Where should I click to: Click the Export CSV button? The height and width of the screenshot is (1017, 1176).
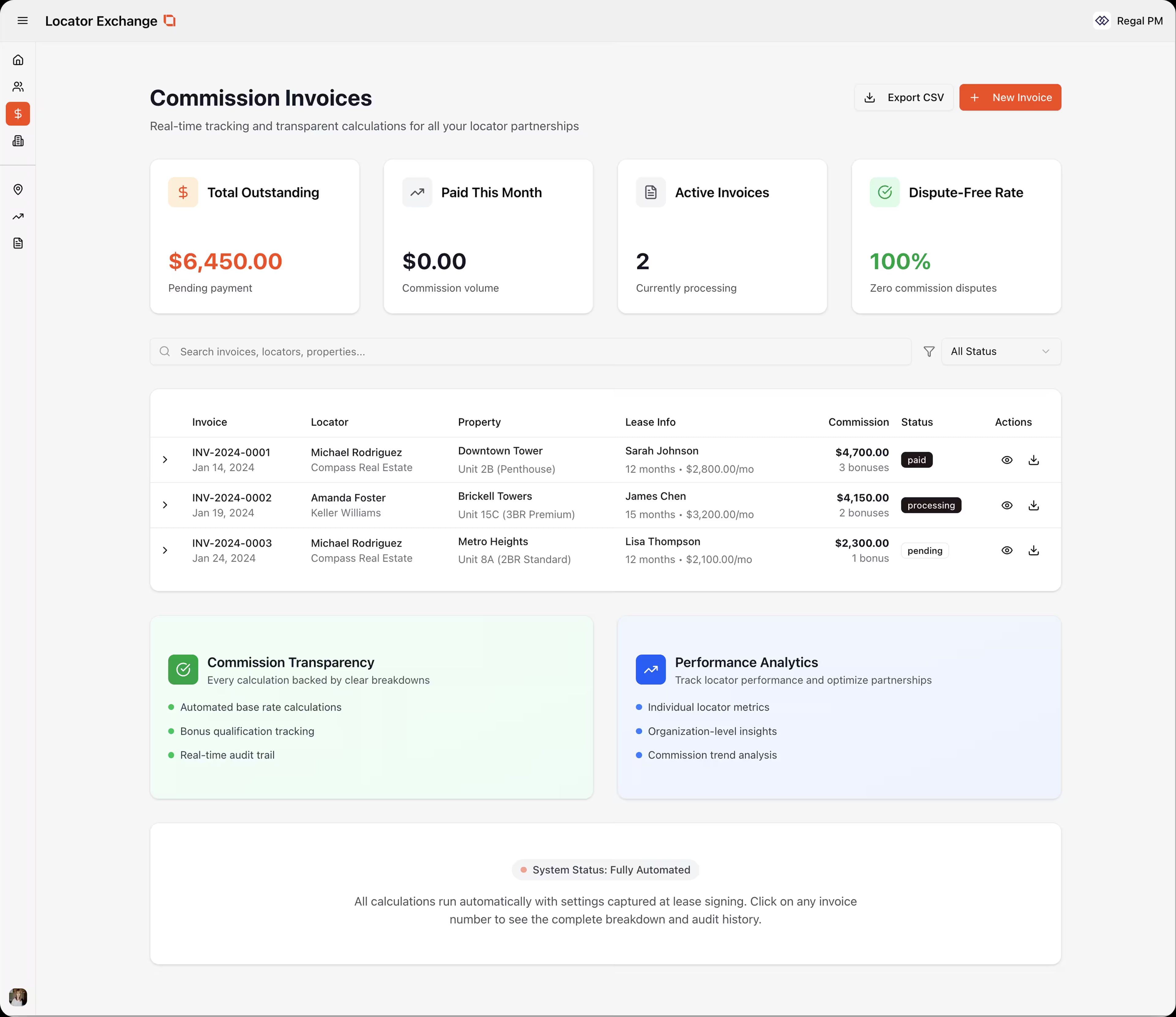coord(903,98)
